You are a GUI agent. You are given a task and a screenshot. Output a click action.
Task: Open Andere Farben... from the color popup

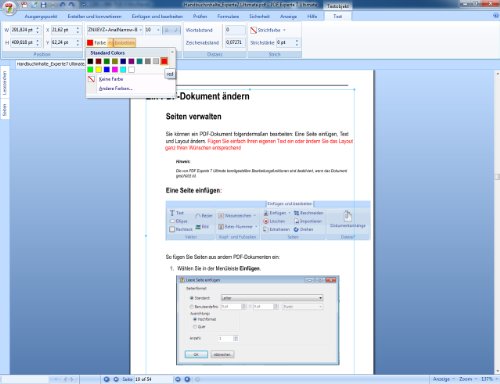[x=116, y=88]
